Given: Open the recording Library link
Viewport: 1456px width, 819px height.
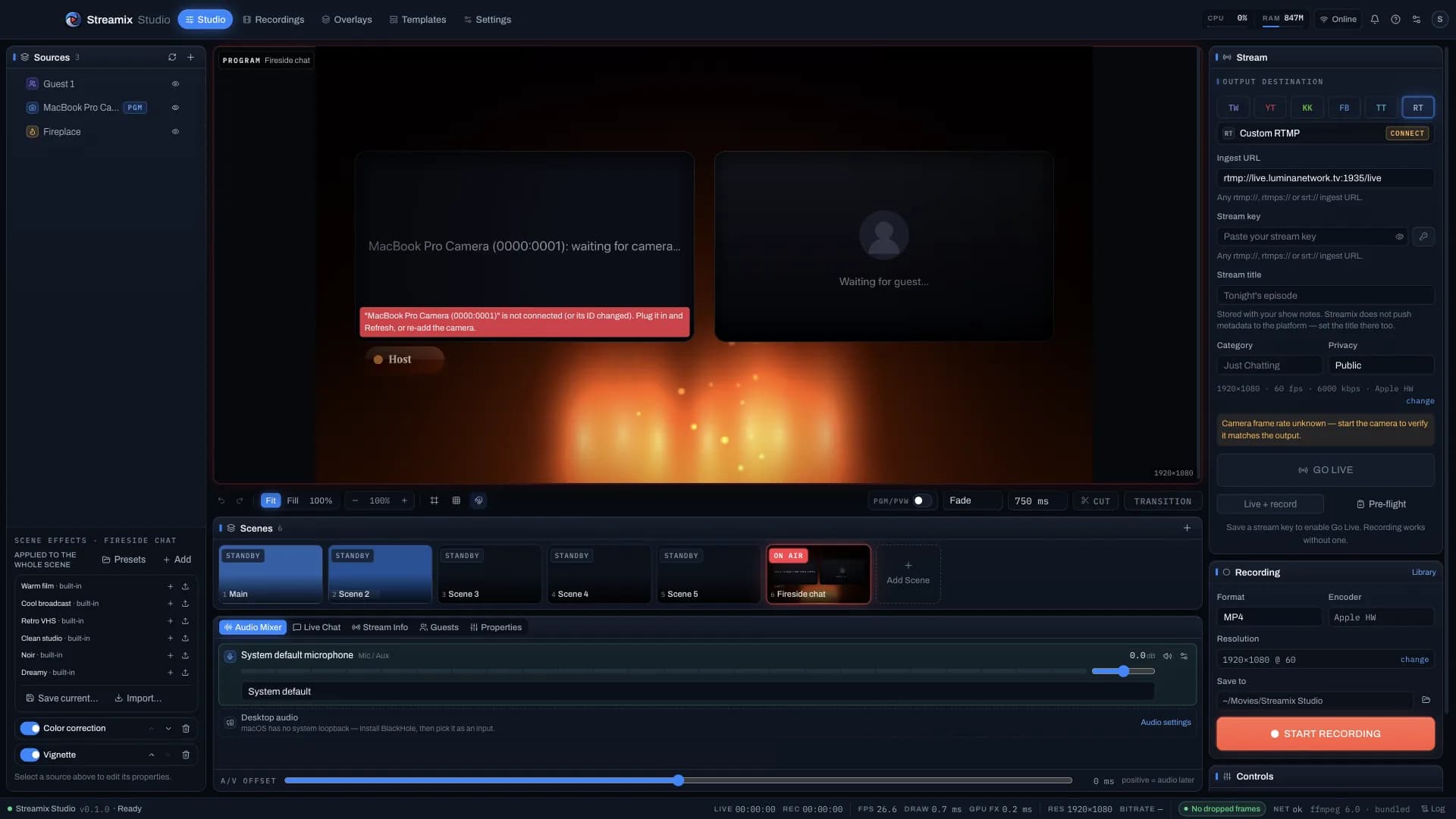Looking at the screenshot, I should (x=1423, y=573).
